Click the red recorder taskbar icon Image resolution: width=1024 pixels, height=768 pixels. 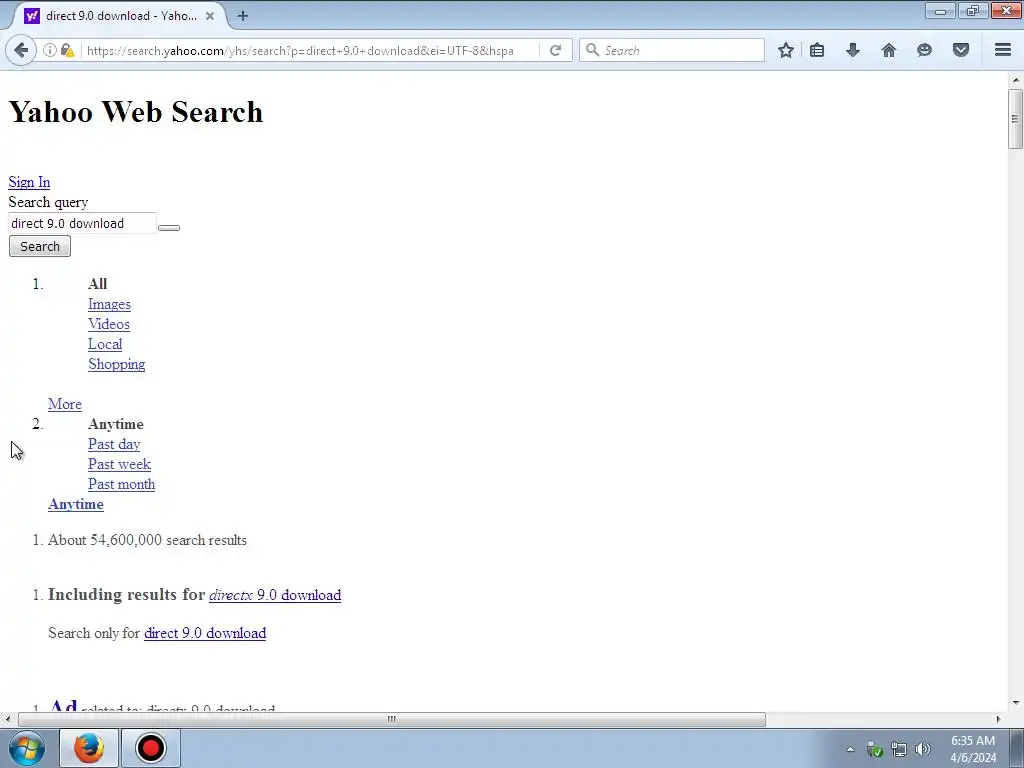[151, 748]
